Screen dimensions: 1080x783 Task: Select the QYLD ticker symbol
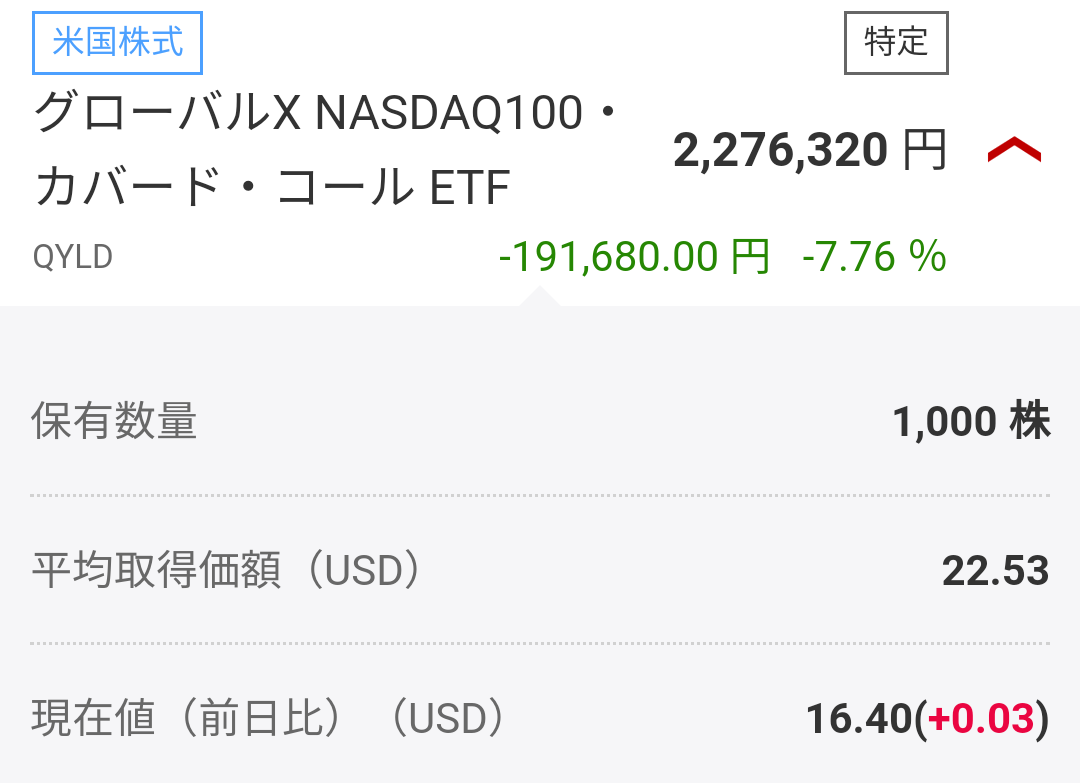click(x=72, y=258)
